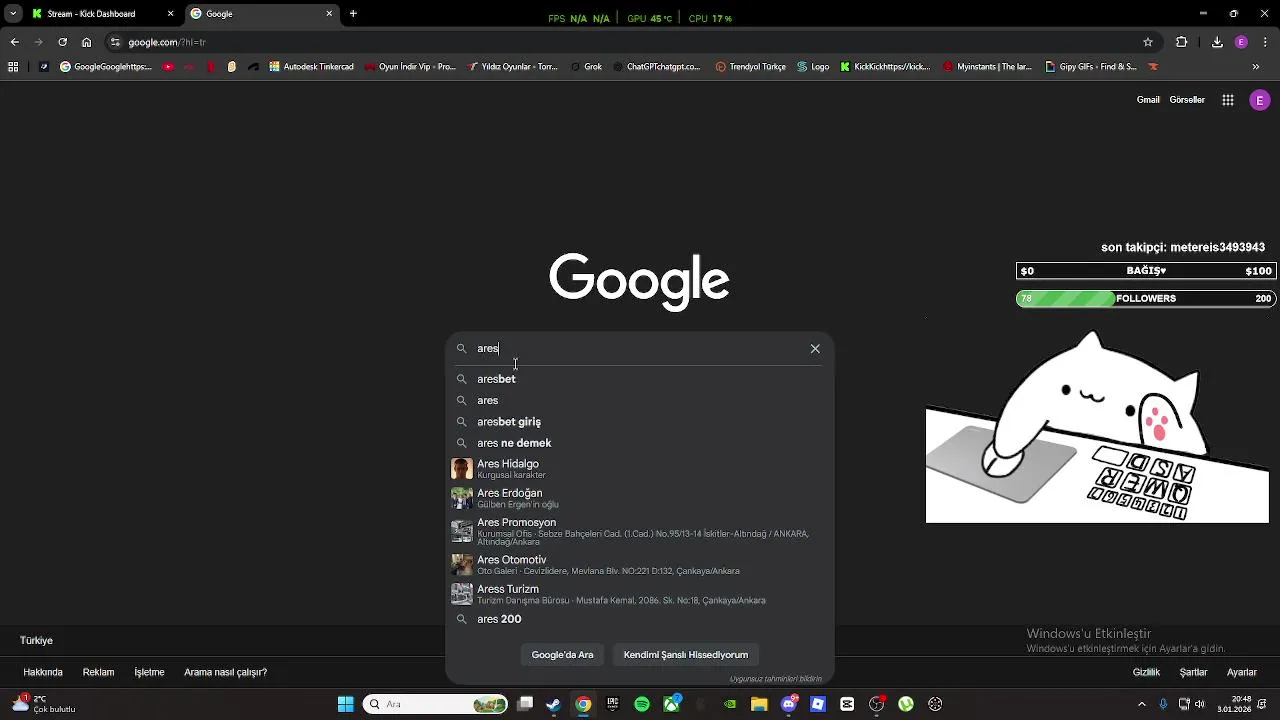Open the browser downloads panel

point(1217,42)
